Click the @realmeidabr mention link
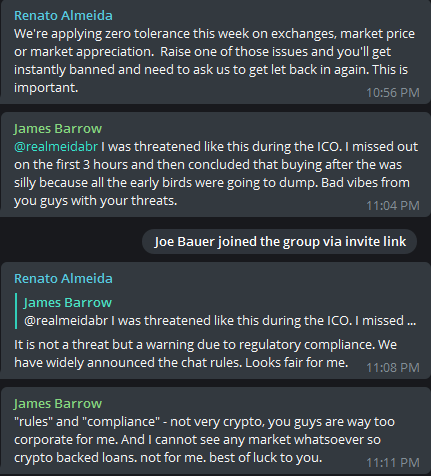Screen dimensions: 431x476 (56, 147)
